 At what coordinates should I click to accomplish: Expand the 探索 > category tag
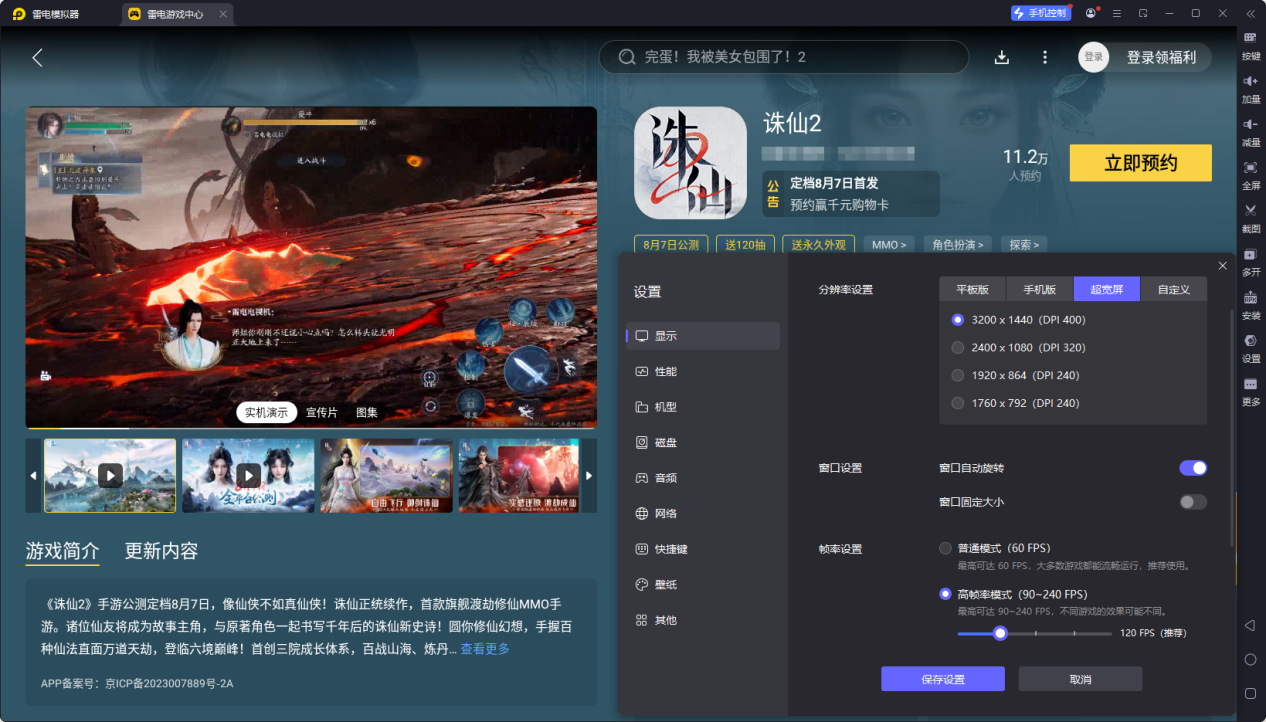pos(1024,244)
